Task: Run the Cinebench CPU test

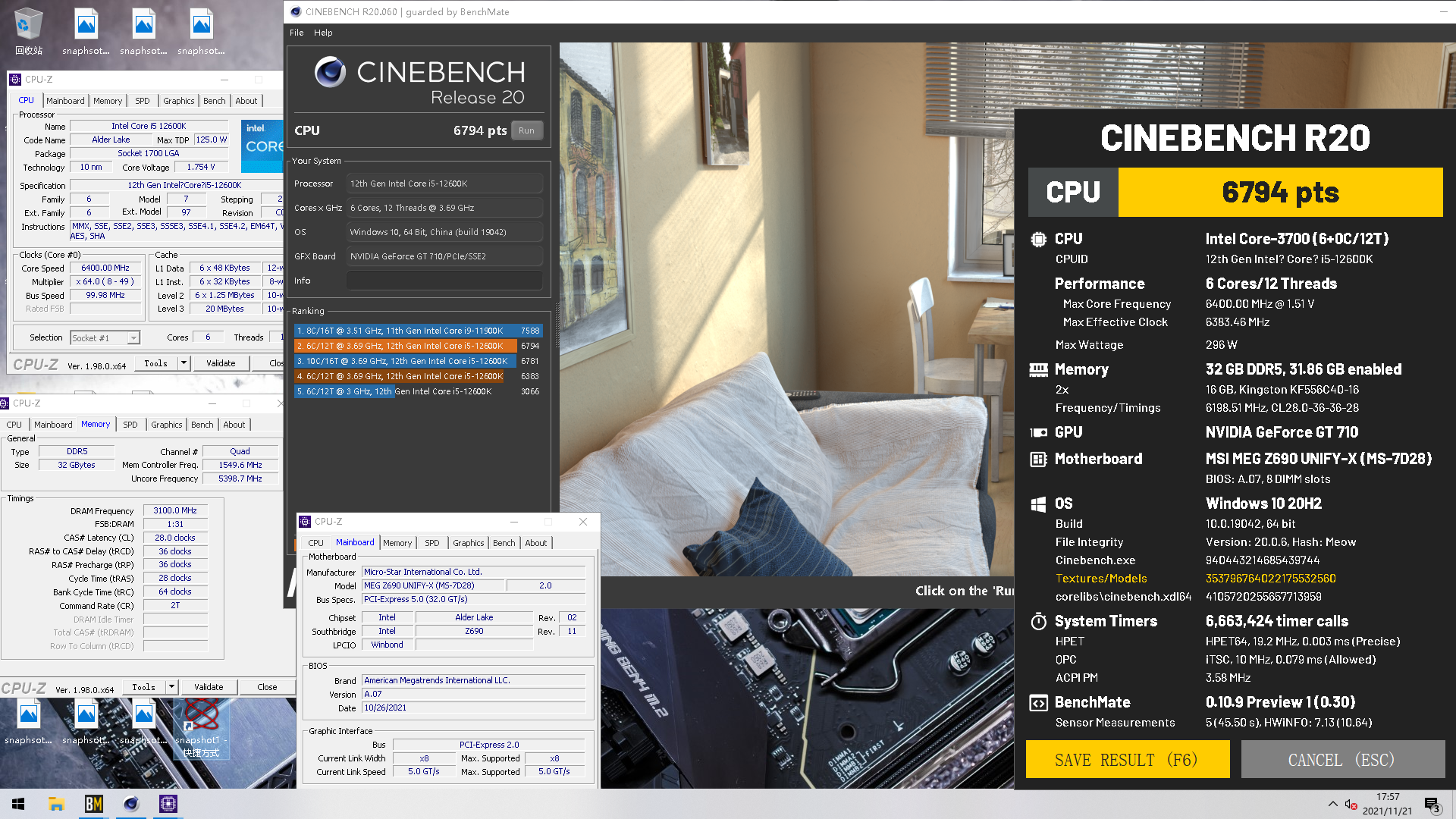Action: pyautogui.click(x=526, y=130)
